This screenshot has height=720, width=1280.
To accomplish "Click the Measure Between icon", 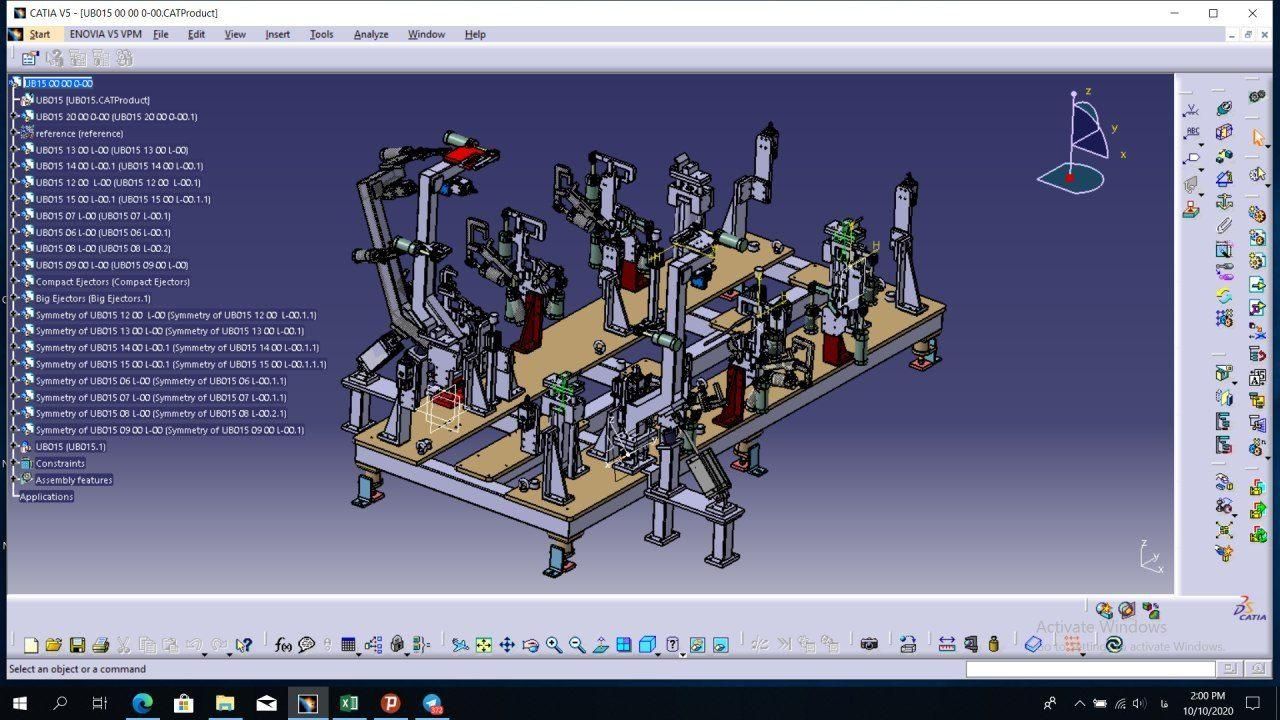I will point(947,645).
